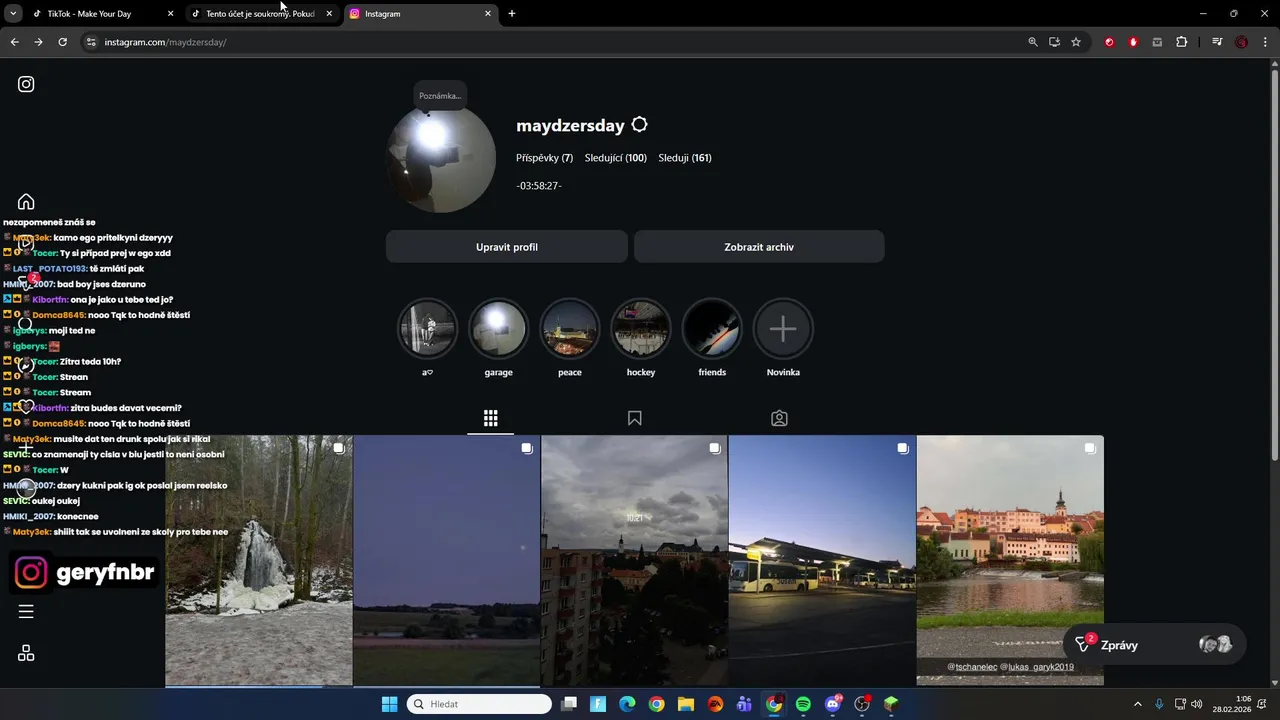Close the Instagram browser tab
This screenshot has height=720, width=1280.
click(488, 14)
